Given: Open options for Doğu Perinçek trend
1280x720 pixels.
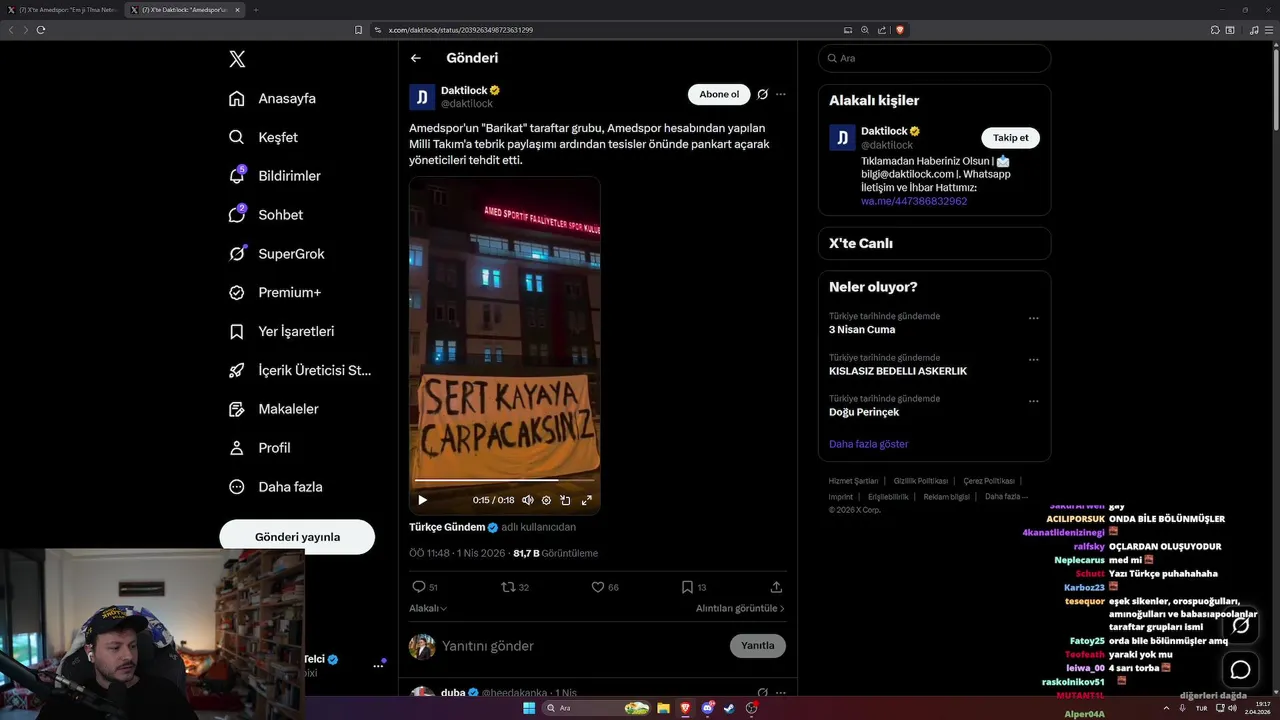Looking at the screenshot, I should pos(1034,401).
